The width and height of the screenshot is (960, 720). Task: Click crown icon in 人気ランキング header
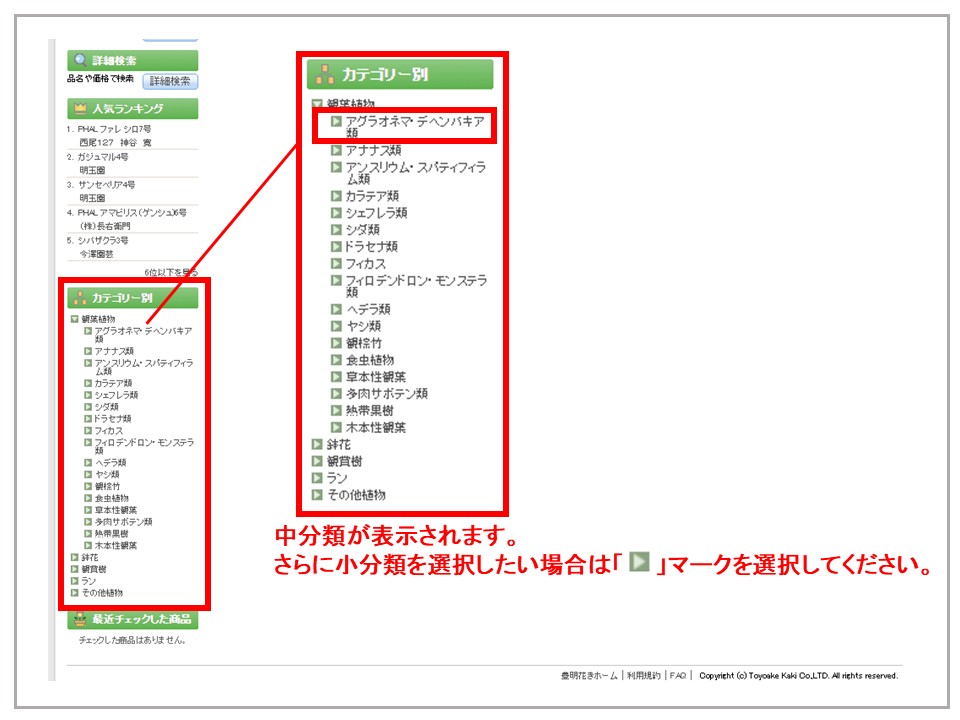(x=80, y=108)
